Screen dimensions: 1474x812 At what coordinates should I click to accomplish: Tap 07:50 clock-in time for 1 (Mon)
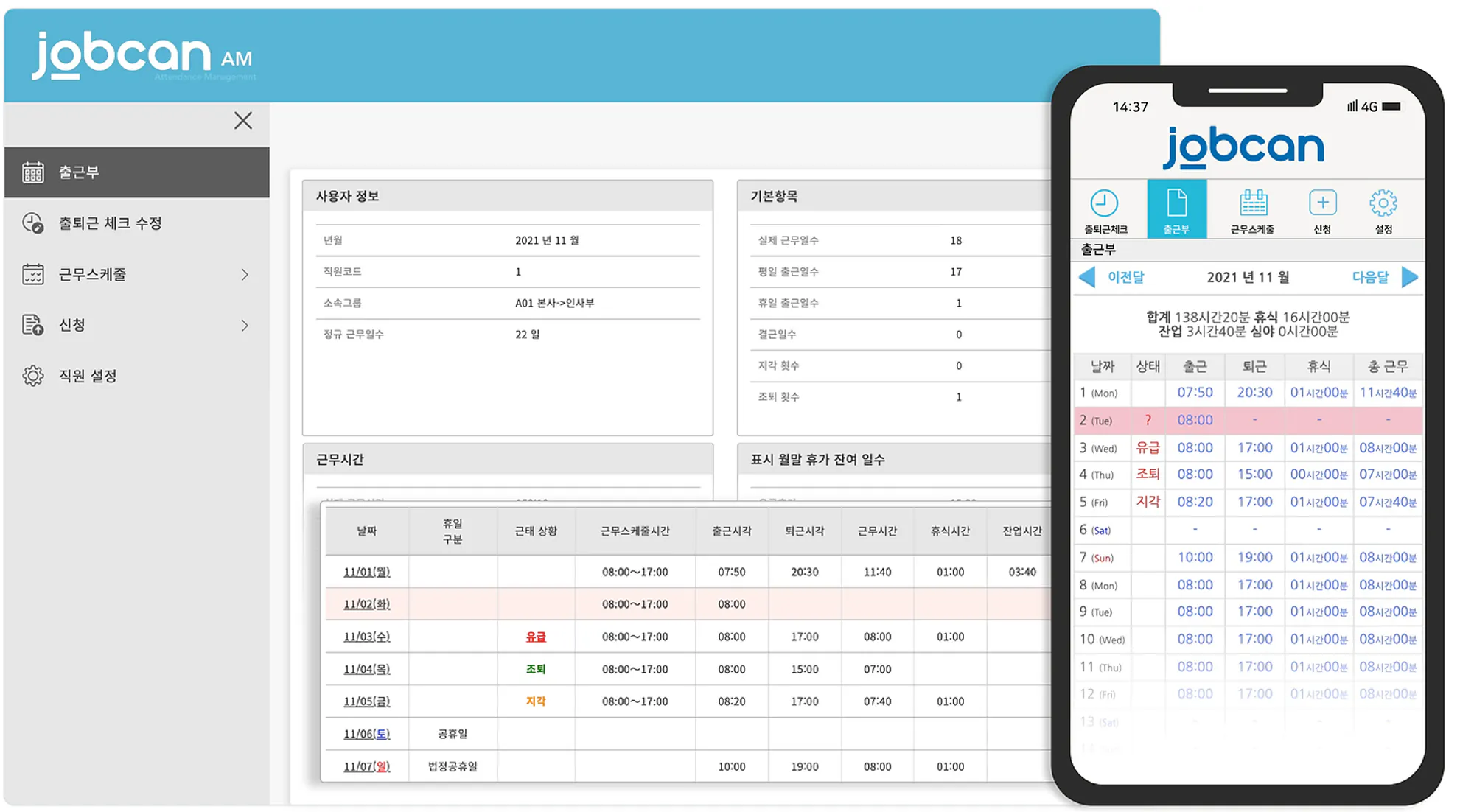tap(1195, 393)
